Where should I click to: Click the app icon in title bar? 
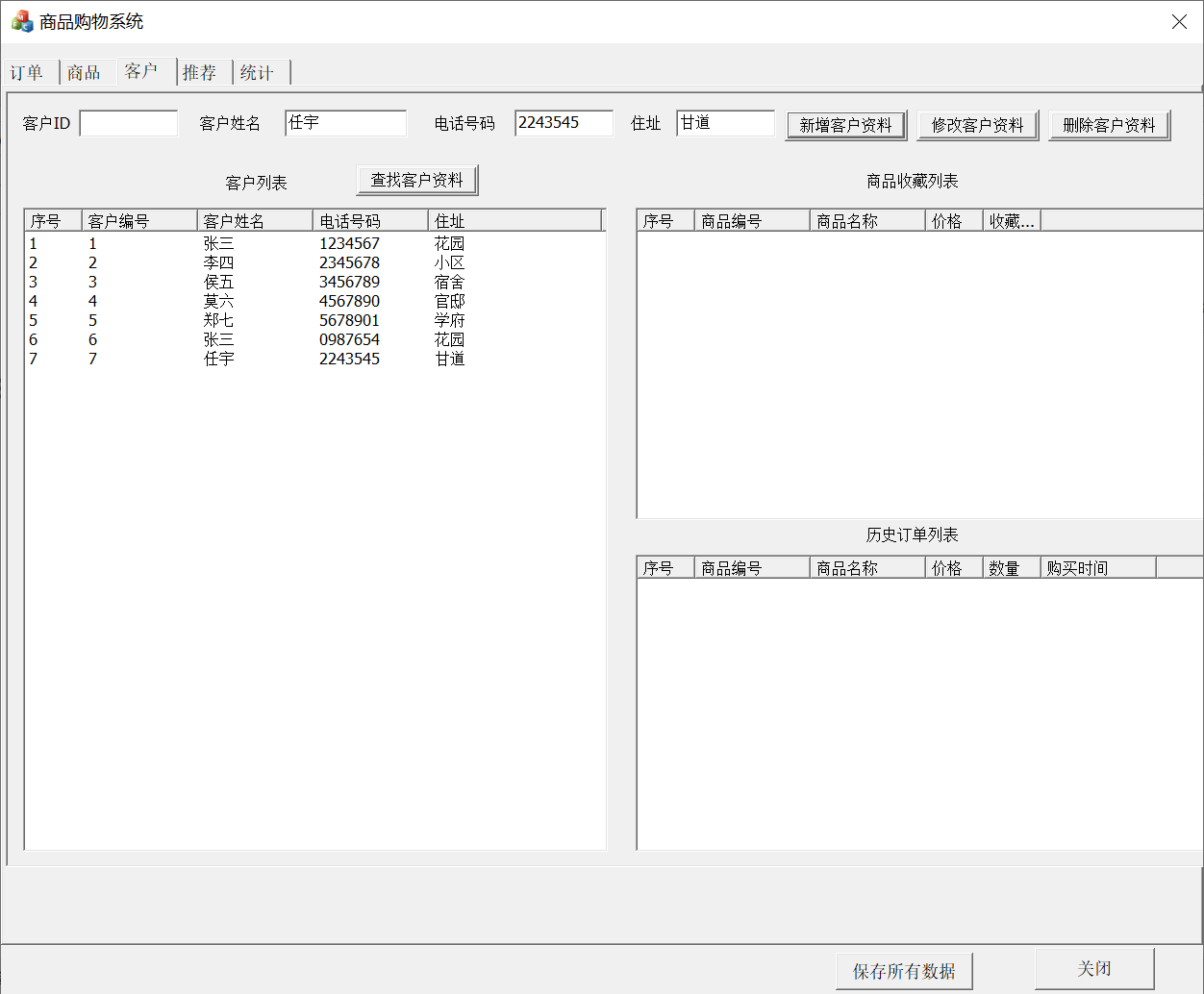[21, 21]
